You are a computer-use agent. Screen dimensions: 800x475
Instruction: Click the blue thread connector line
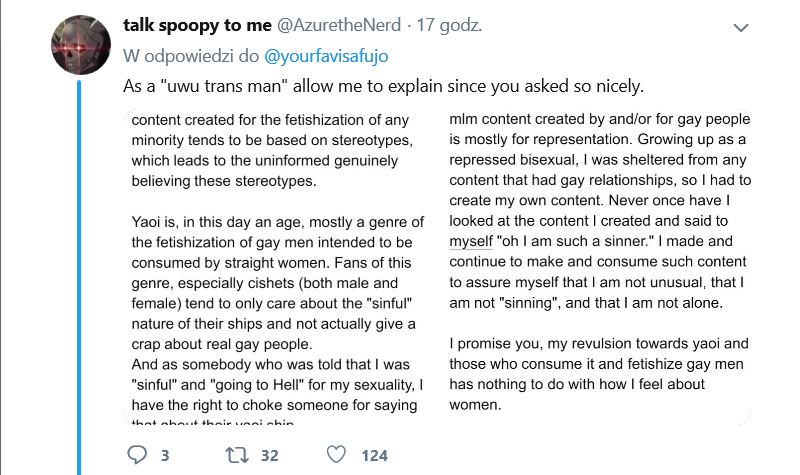point(79,277)
